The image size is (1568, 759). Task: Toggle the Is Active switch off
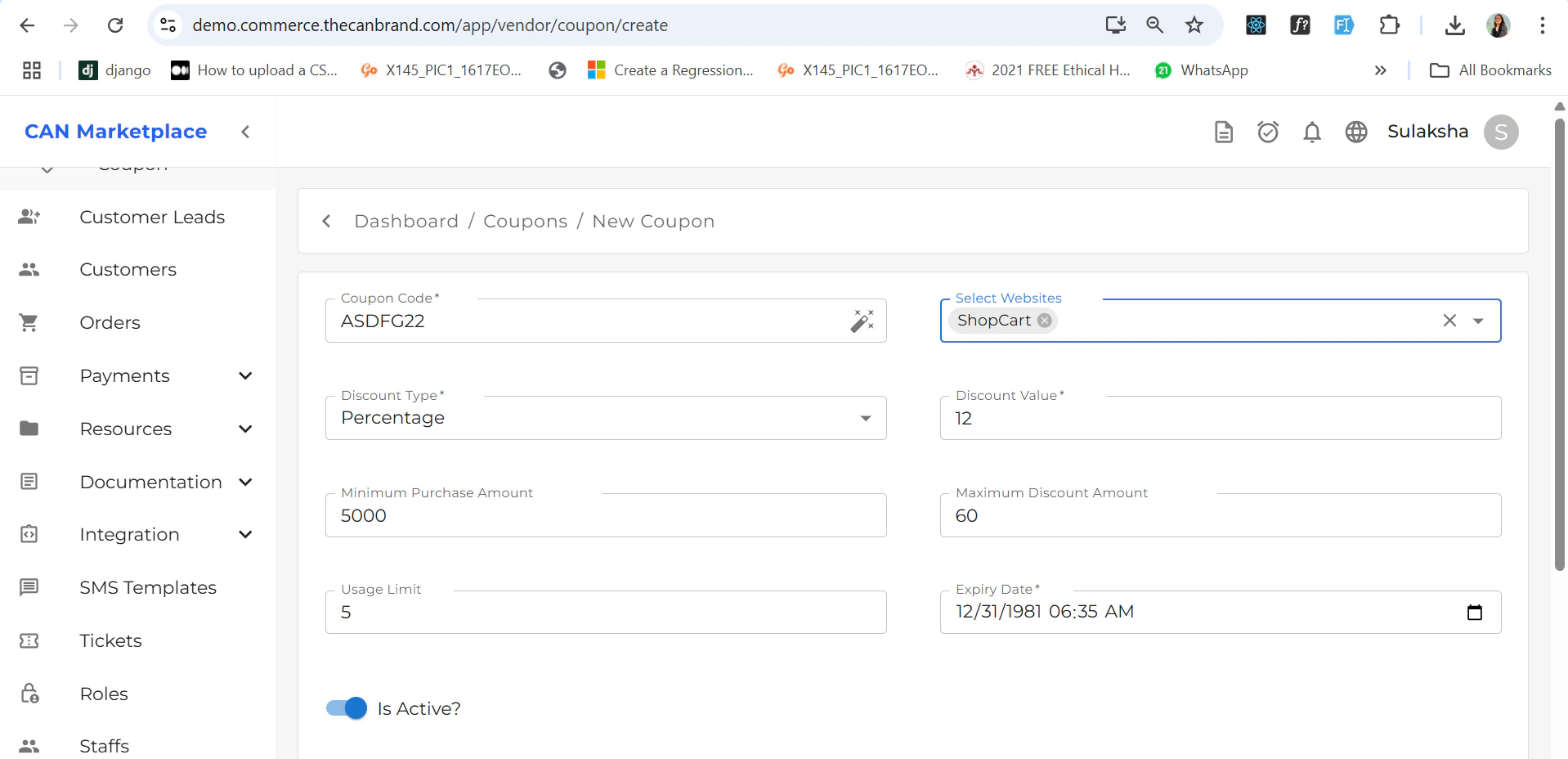[x=347, y=708]
